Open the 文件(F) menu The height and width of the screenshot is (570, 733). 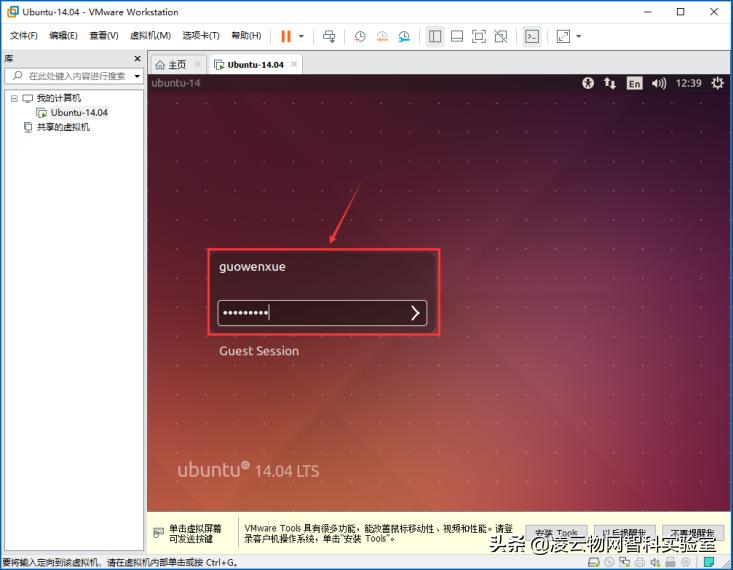coord(23,36)
